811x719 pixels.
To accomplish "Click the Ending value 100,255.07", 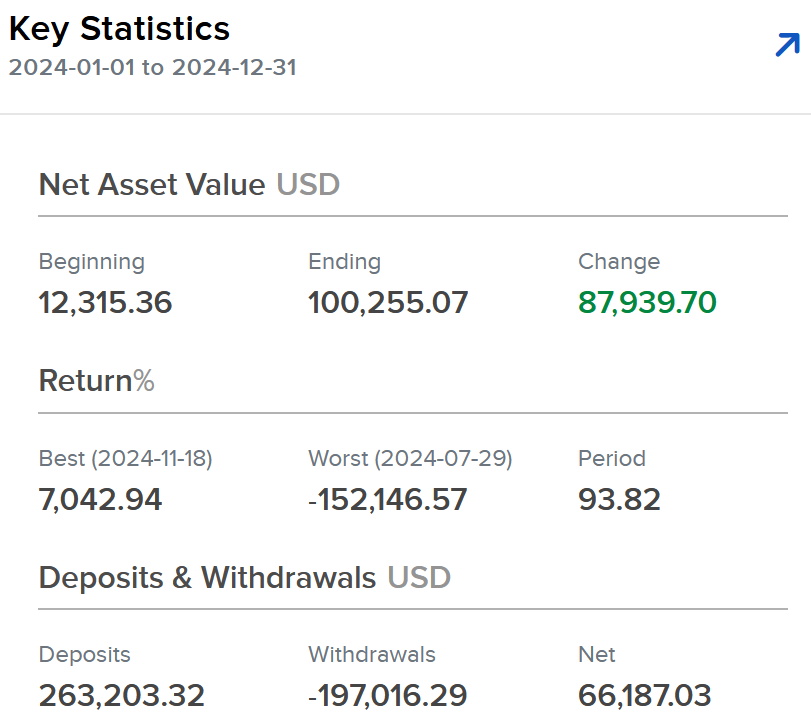I will pyautogui.click(x=388, y=302).
